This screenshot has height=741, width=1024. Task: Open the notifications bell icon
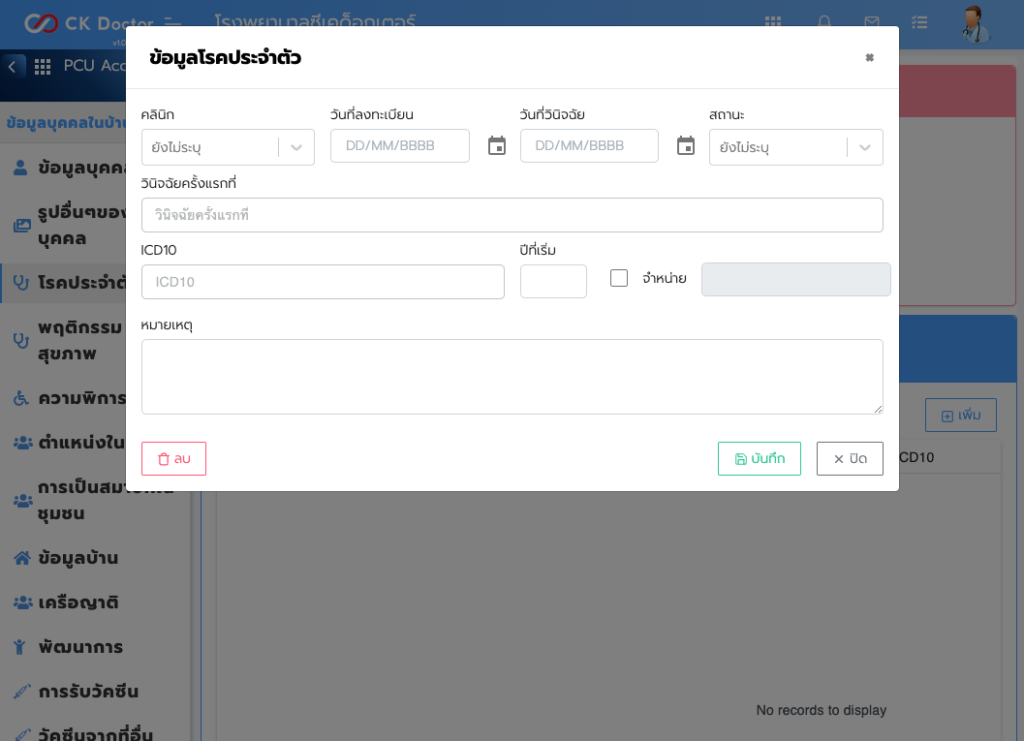pyautogui.click(x=824, y=22)
